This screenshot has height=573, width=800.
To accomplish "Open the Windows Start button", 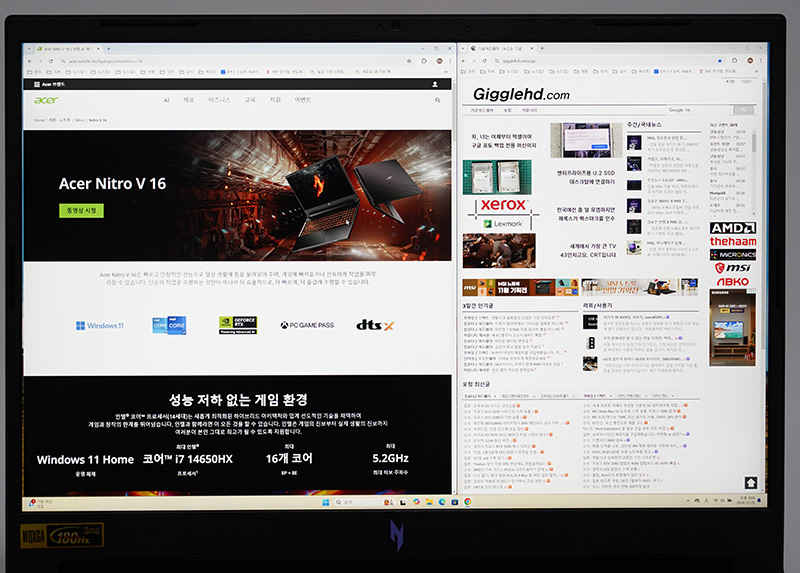I will 326,503.
